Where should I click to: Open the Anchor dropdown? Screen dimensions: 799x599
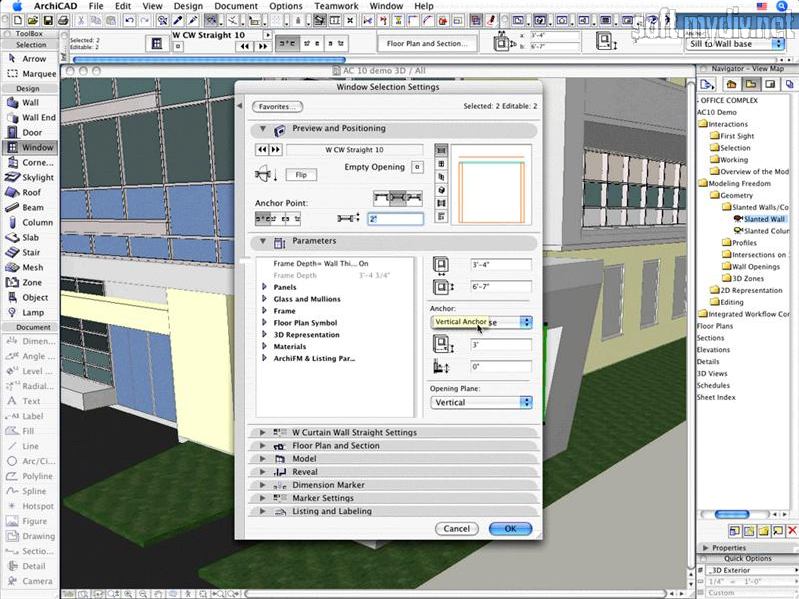click(482, 322)
